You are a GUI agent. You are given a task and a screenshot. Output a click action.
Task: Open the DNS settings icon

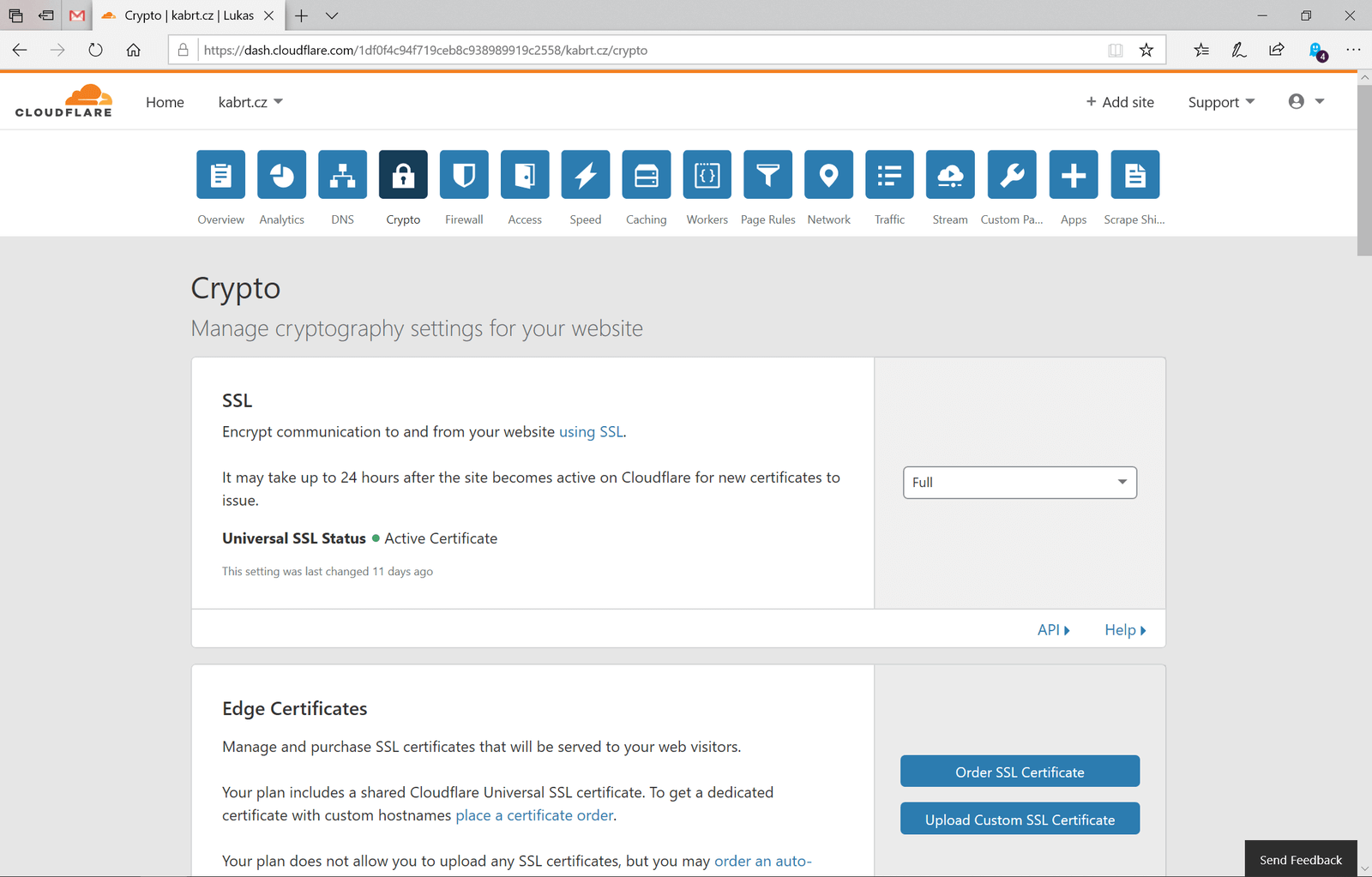(x=342, y=175)
